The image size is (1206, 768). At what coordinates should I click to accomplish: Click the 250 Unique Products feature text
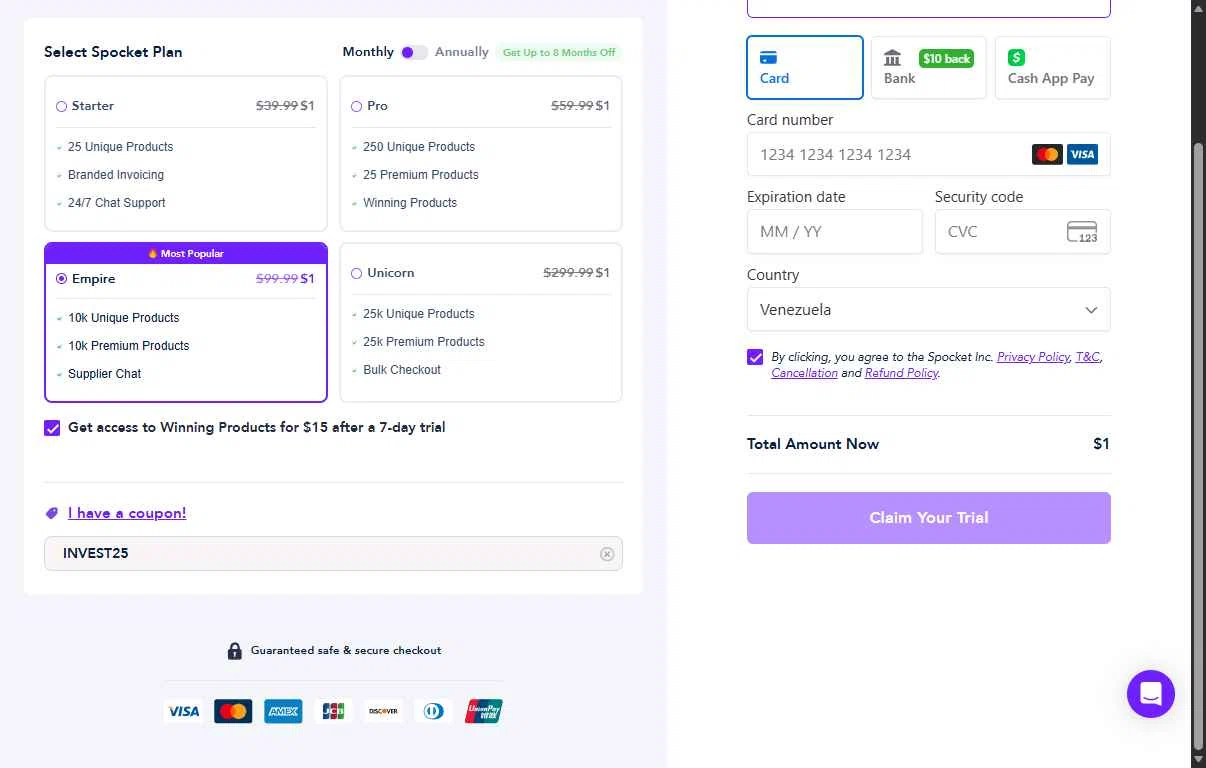419,147
